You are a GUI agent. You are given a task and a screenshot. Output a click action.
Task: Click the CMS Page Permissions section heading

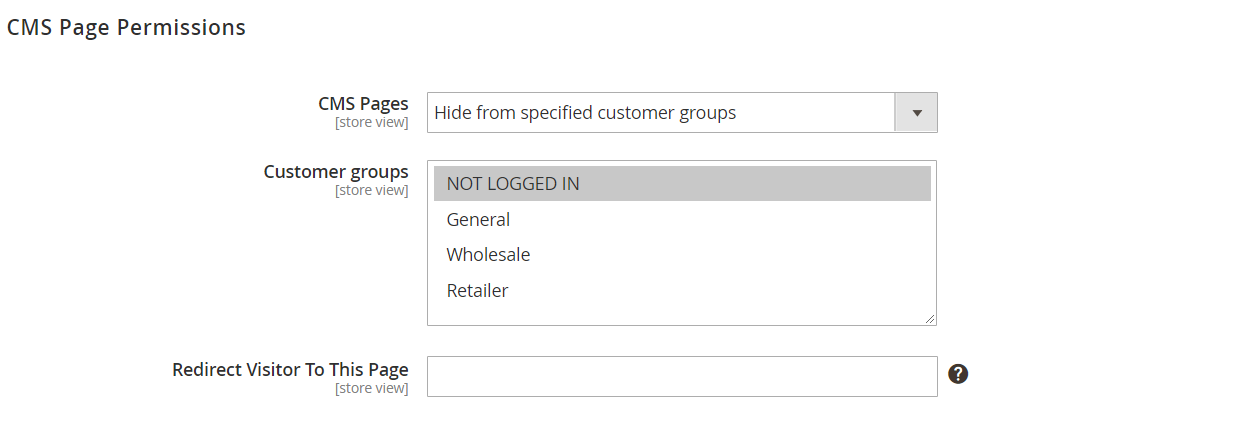126,28
